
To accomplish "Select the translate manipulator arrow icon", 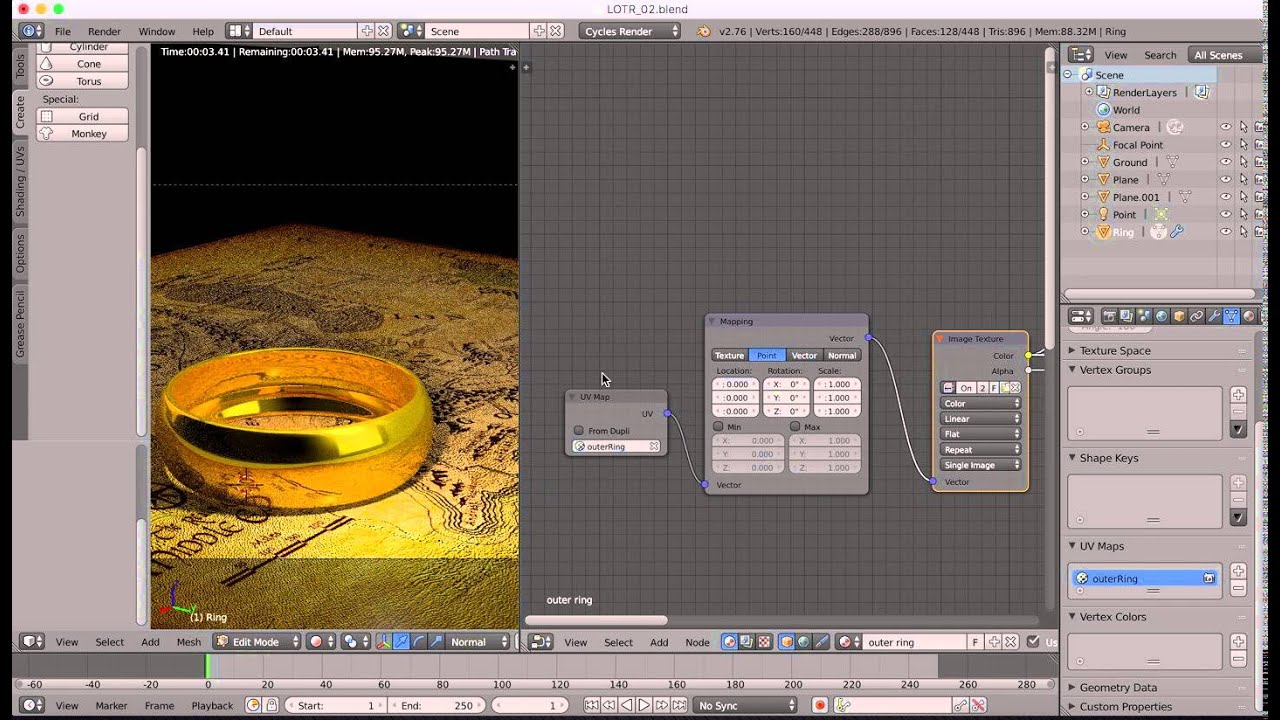I will [401, 642].
